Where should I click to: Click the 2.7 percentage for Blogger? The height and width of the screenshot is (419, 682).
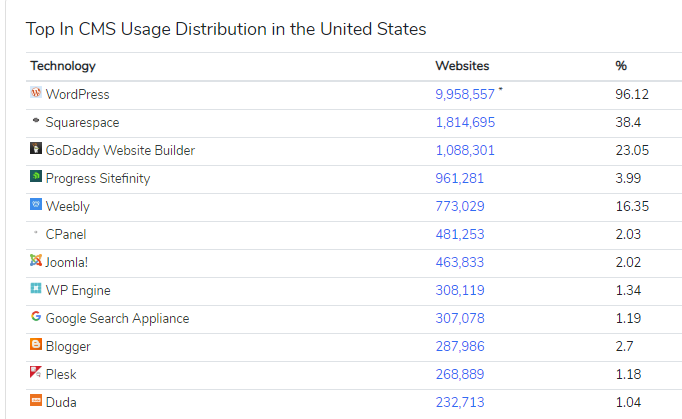coord(624,346)
